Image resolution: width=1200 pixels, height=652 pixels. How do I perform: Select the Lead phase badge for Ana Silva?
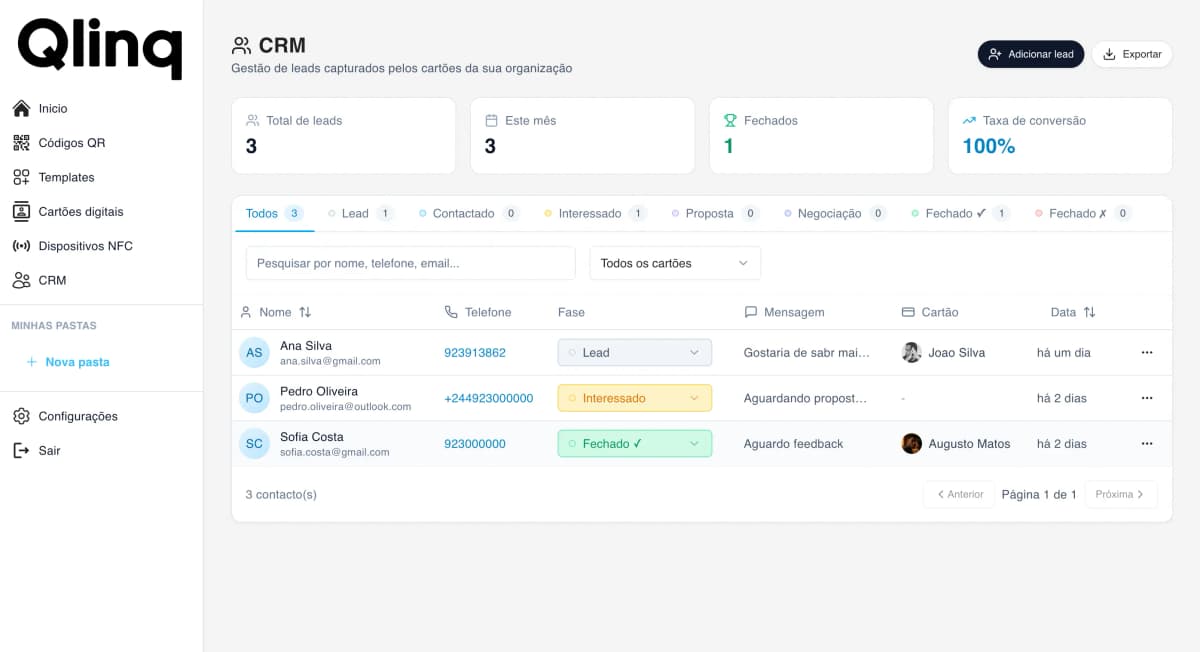[634, 353]
